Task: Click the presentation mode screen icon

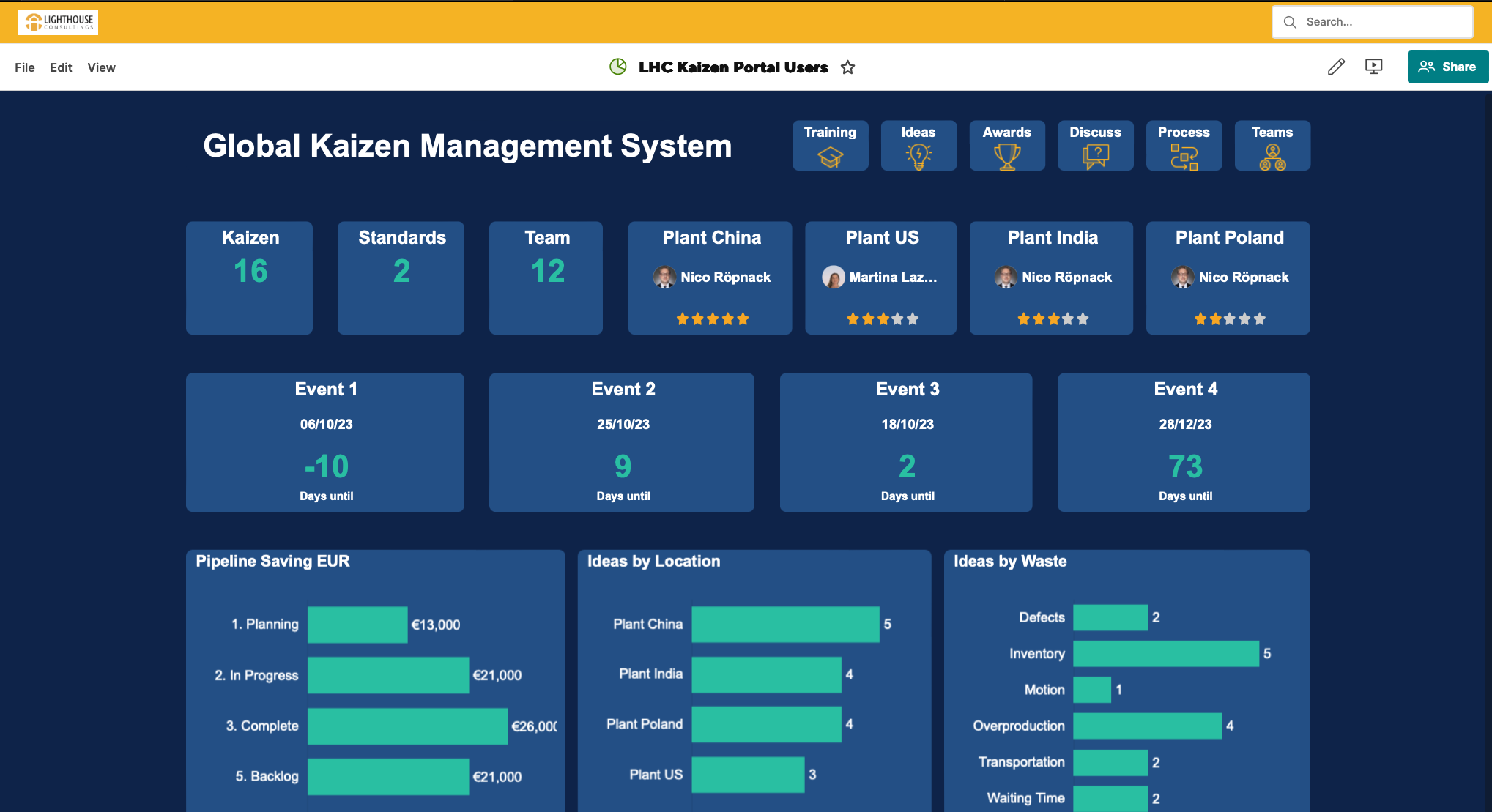Action: coord(1373,67)
